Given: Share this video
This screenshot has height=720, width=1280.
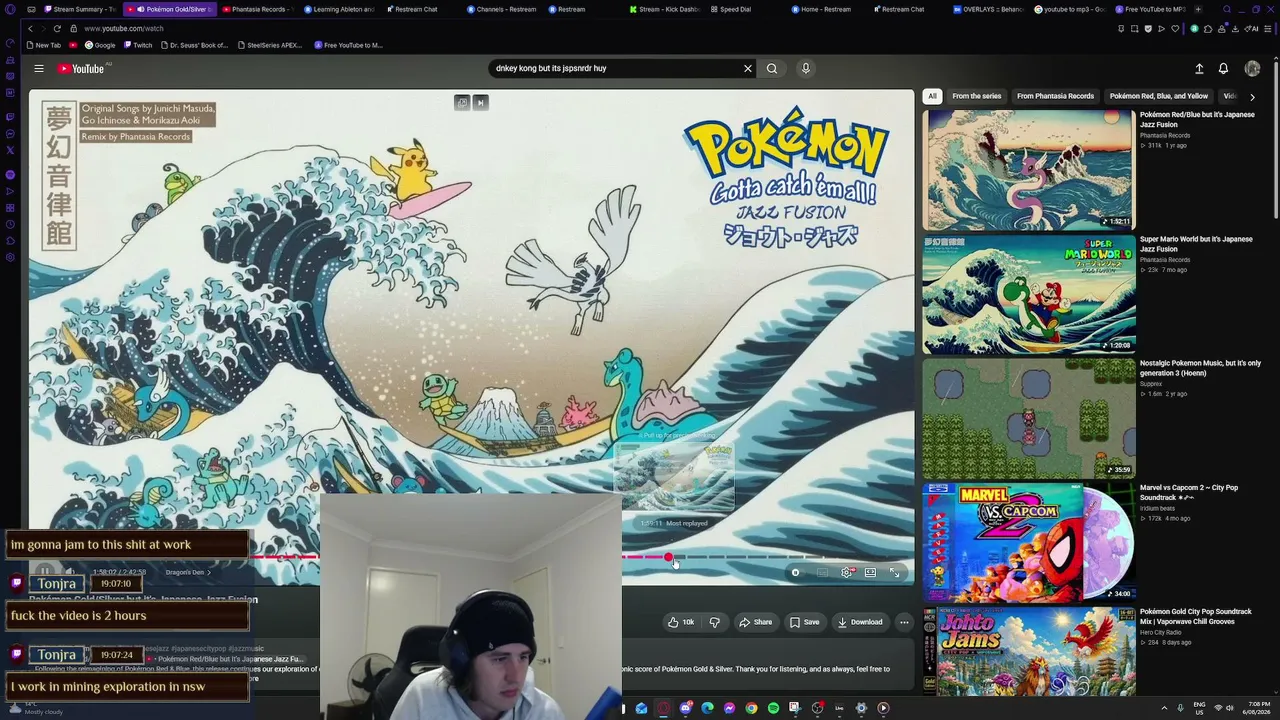Looking at the screenshot, I should 755,622.
